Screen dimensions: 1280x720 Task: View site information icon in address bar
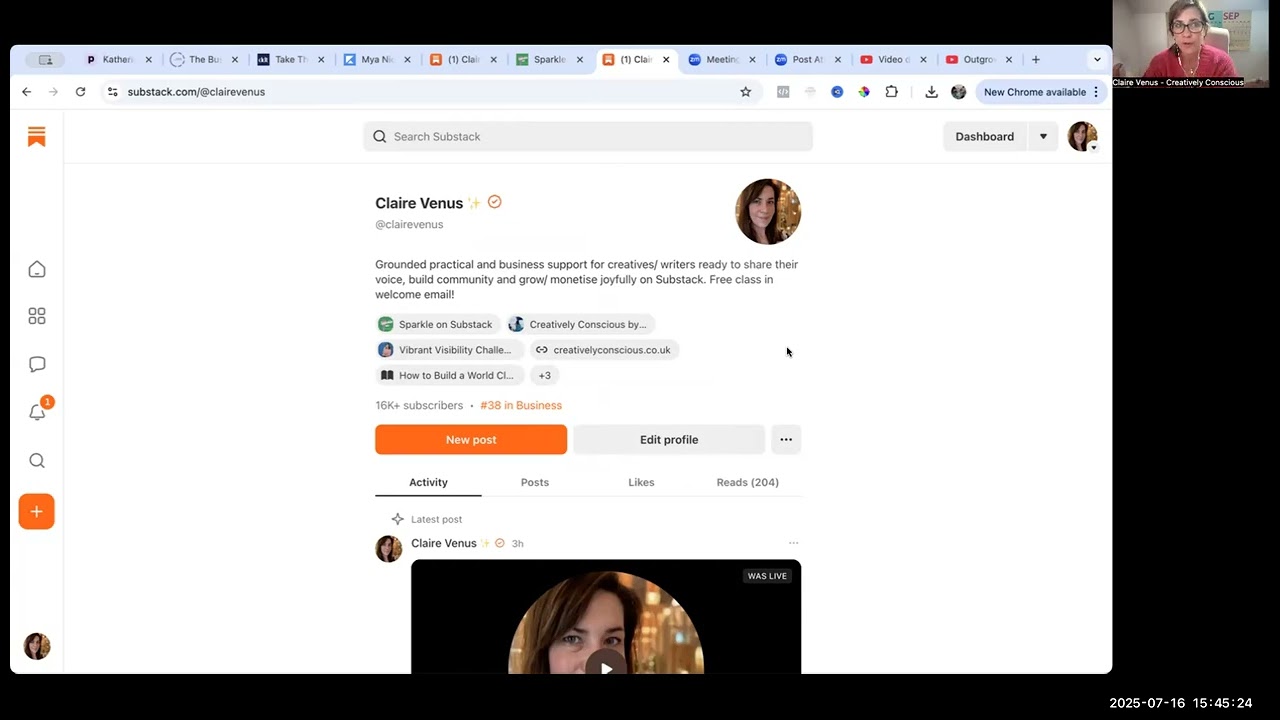coord(113,92)
